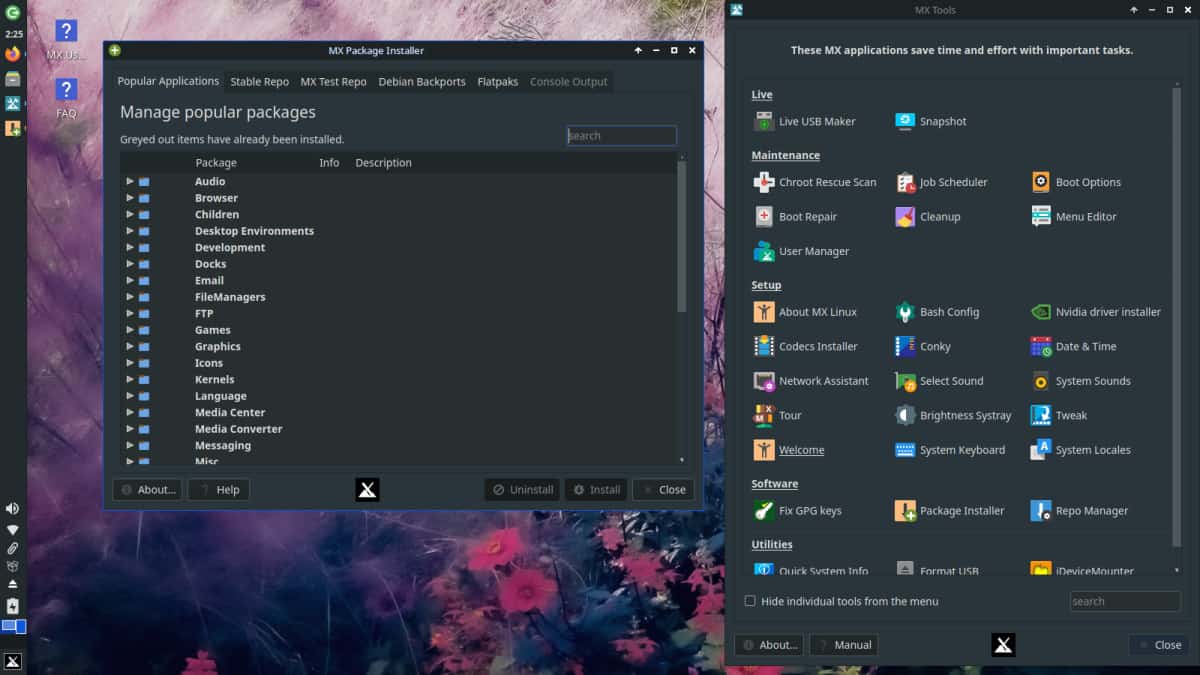Expand the Games category
The height and width of the screenshot is (675, 1200).
129,329
